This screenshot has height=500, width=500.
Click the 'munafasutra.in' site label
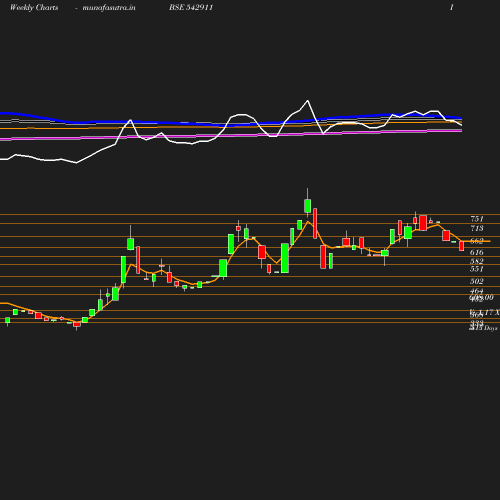109,7
